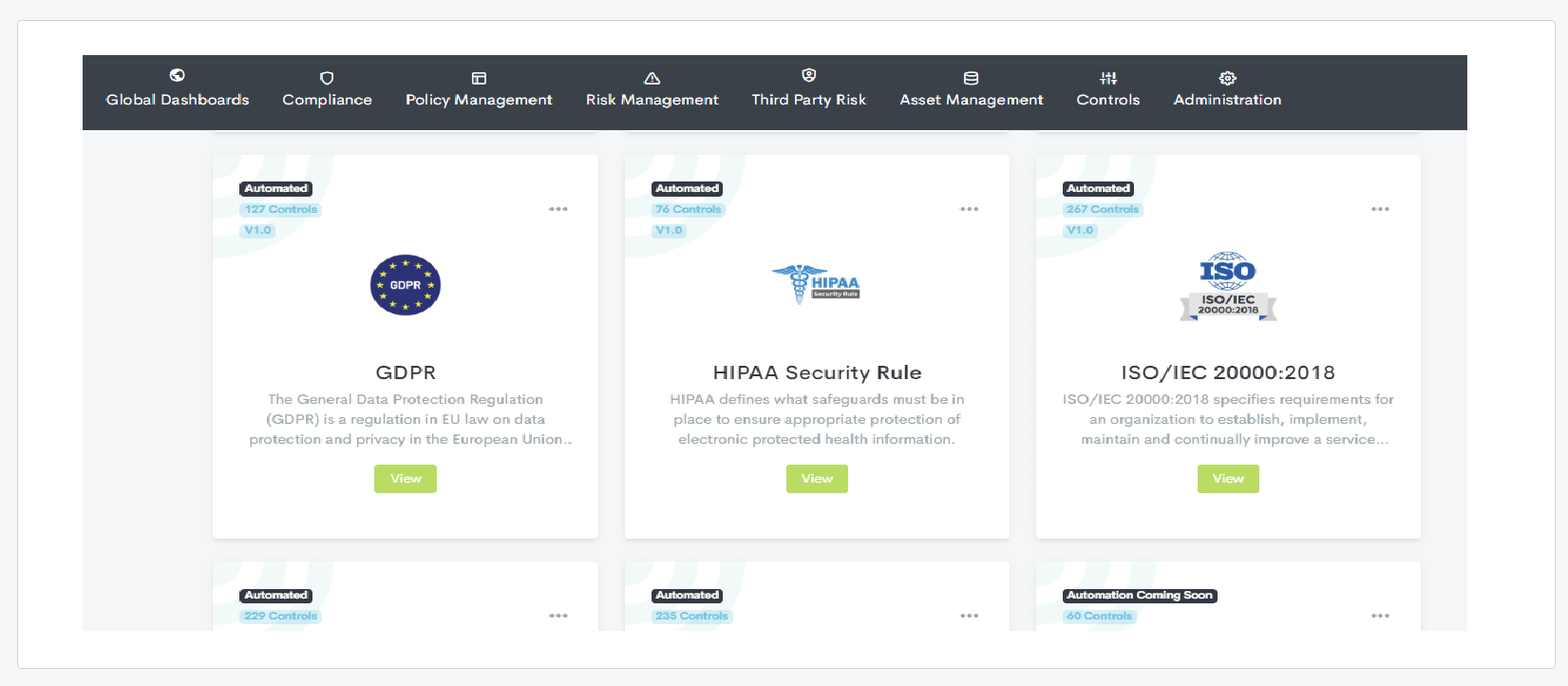The width and height of the screenshot is (1568, 686).
Task: Click the 229 Controls badge
Action: [281, 617]
